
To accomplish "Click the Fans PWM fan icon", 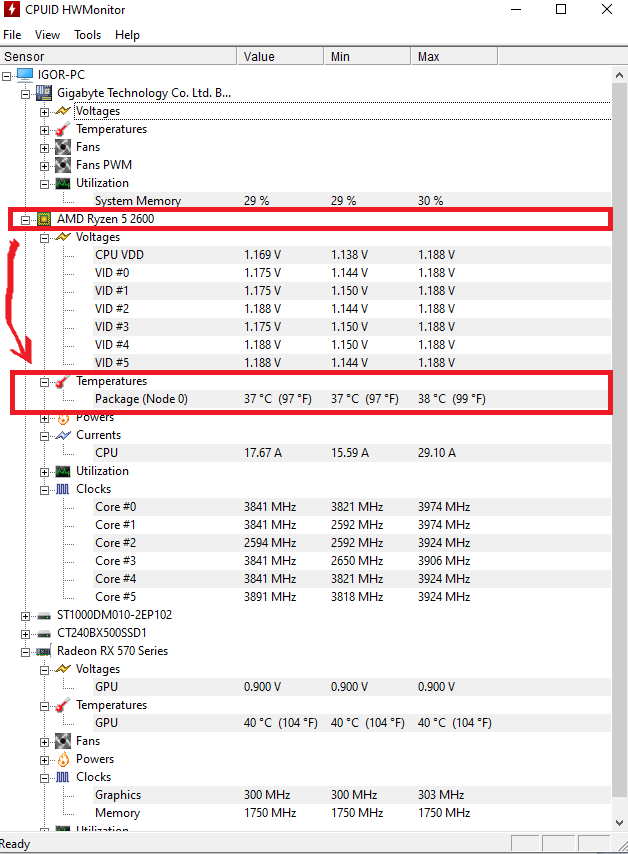I will click(63, 165).
